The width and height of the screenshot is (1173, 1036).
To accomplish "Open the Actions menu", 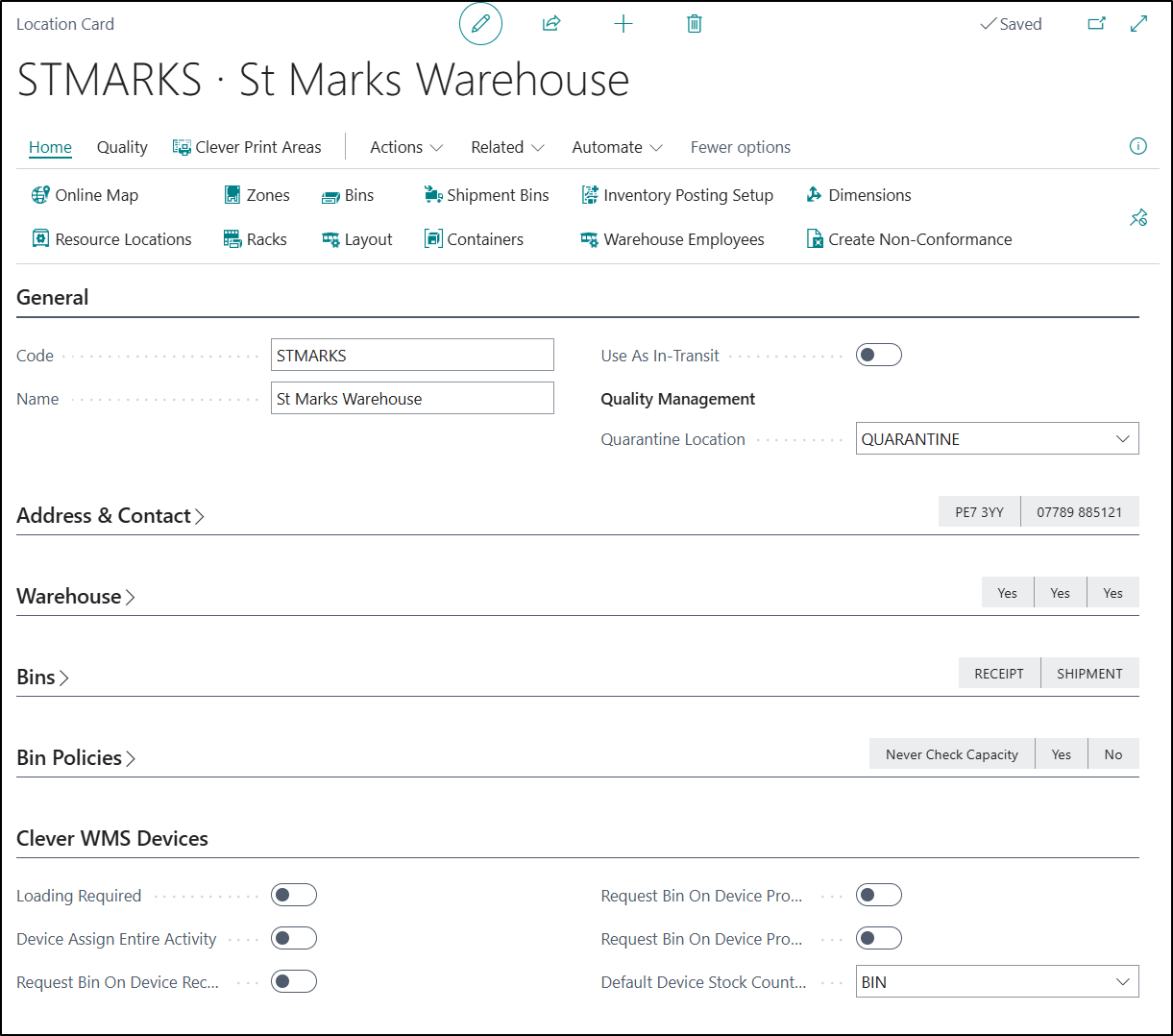I will click(x=405, y=147).
